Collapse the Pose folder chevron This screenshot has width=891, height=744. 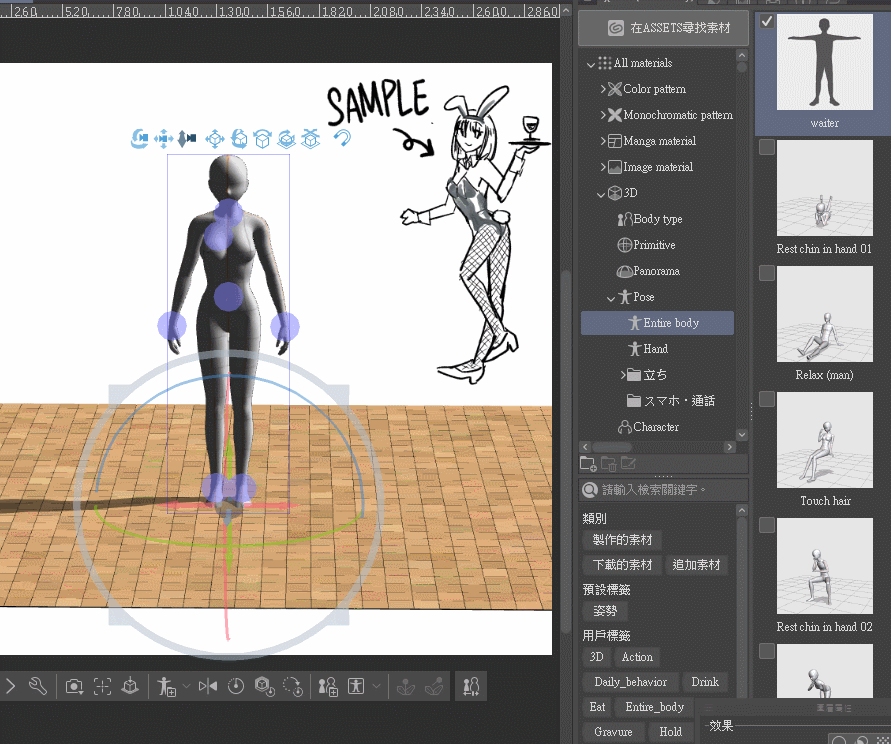(611, 298)
